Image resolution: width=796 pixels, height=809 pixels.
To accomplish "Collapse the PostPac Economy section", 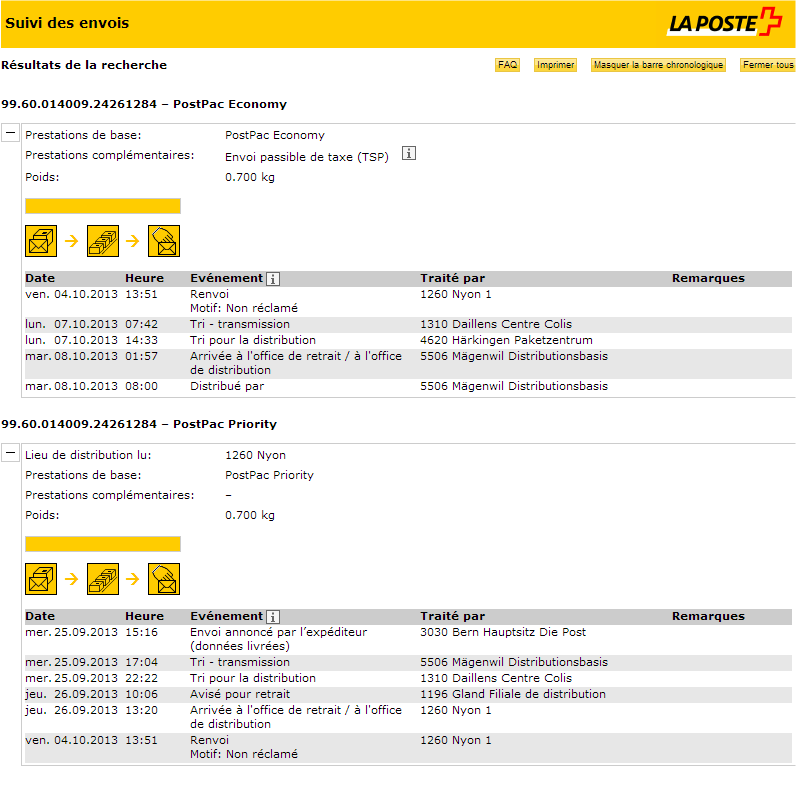I will [x=10, y=133].
